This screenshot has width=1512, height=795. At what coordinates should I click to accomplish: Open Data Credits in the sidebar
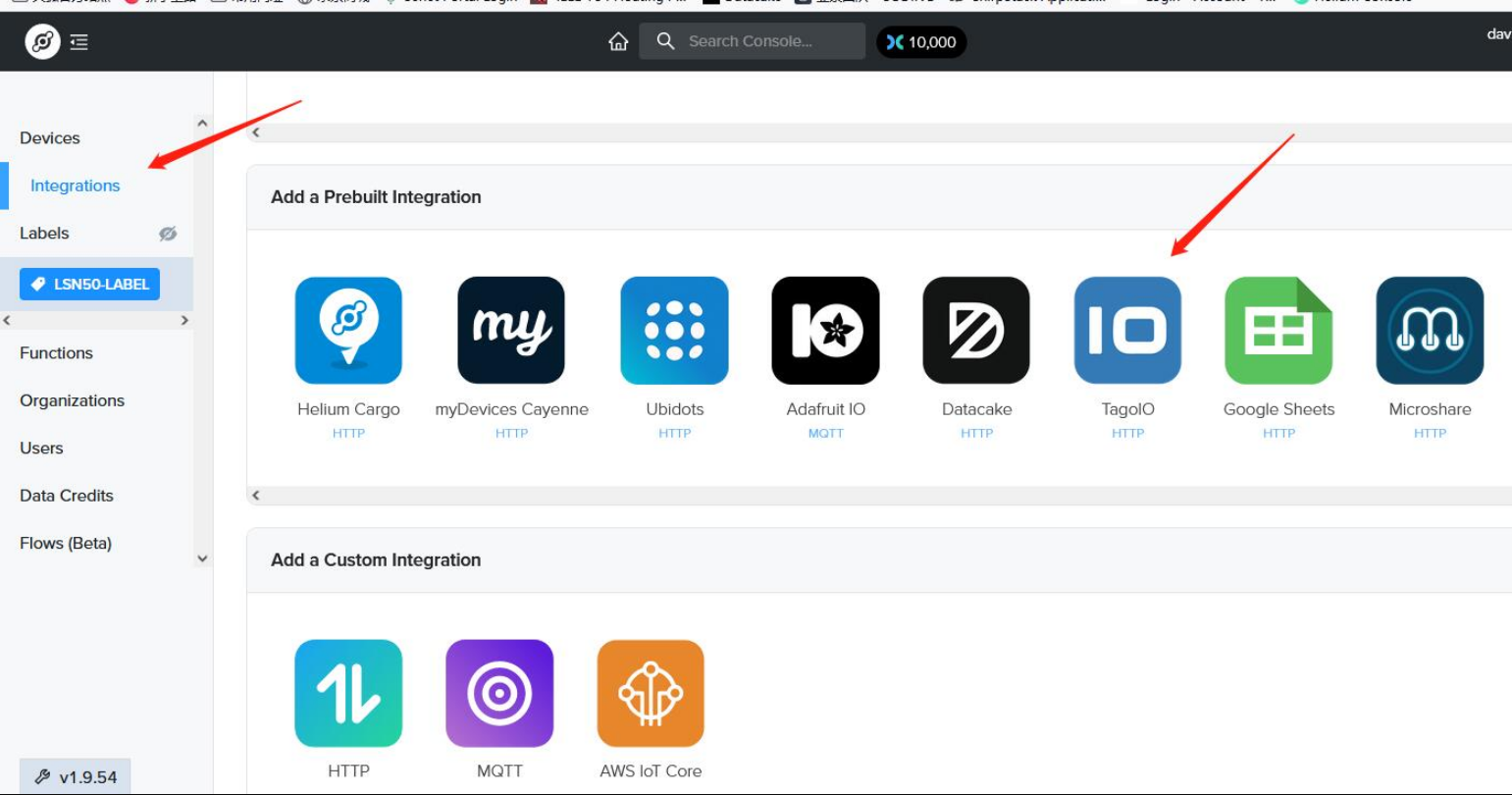(x=67, y=496)
